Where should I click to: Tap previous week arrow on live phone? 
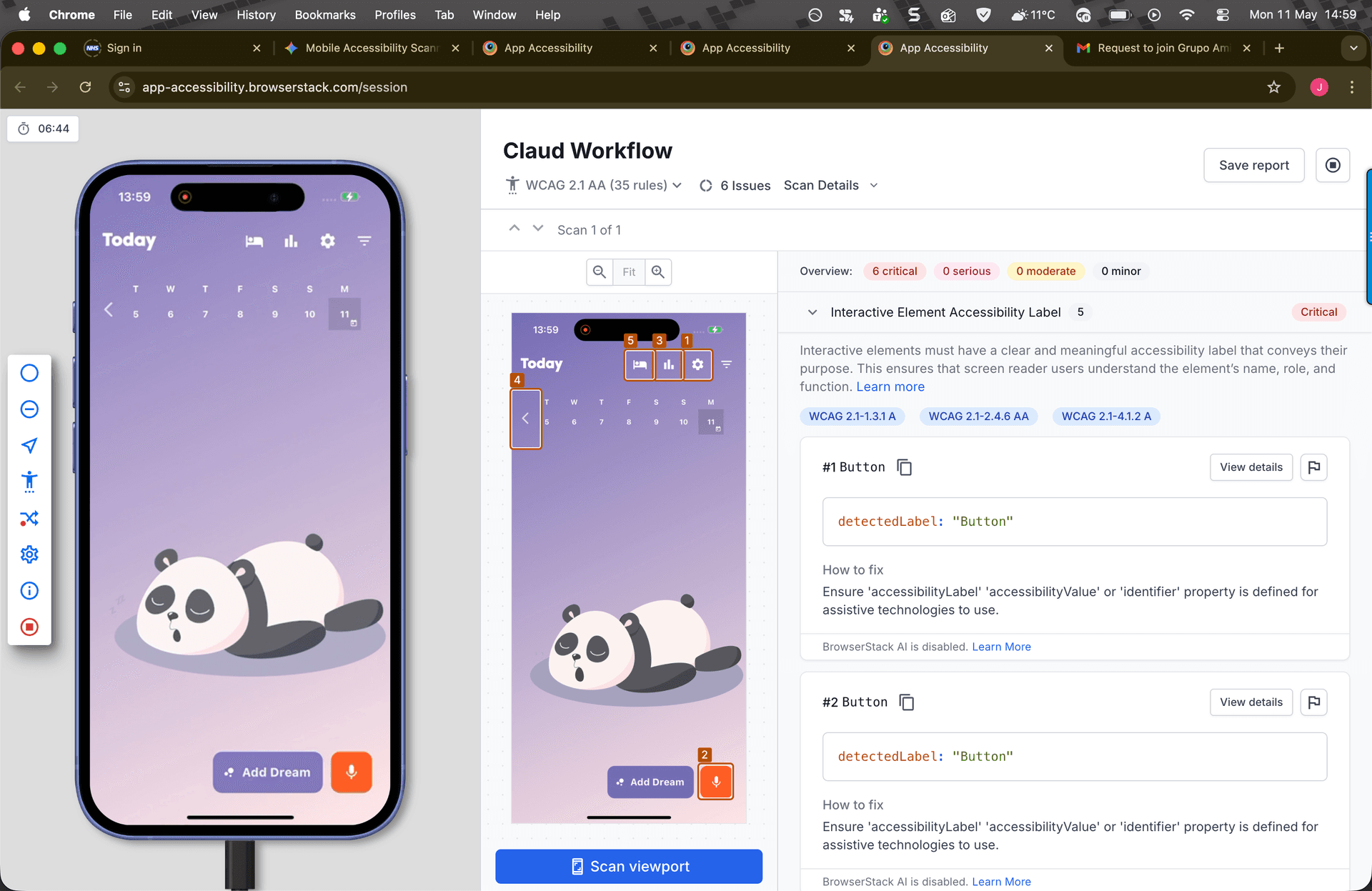pyautogui.click(x=109, y=309)
